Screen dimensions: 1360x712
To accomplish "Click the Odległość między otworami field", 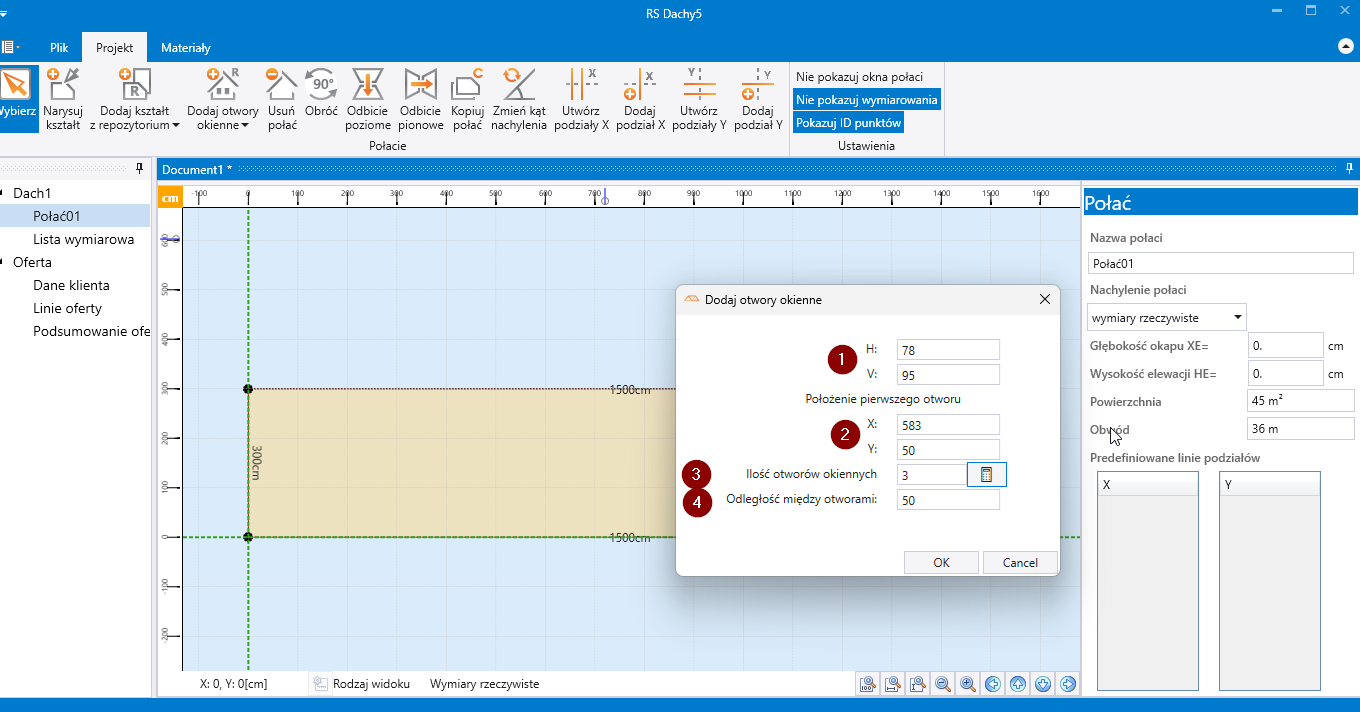I will 947,500.
